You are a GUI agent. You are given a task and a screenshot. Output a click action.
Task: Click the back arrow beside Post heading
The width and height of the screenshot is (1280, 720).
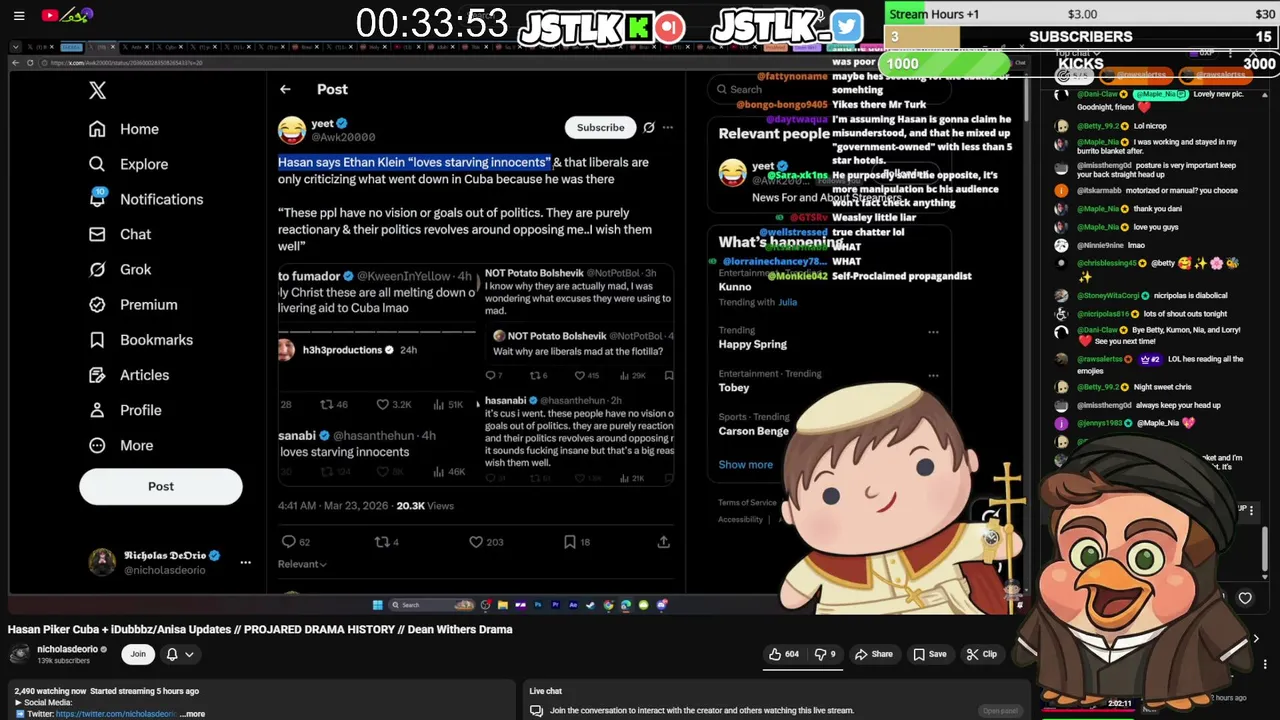[285, 89]
